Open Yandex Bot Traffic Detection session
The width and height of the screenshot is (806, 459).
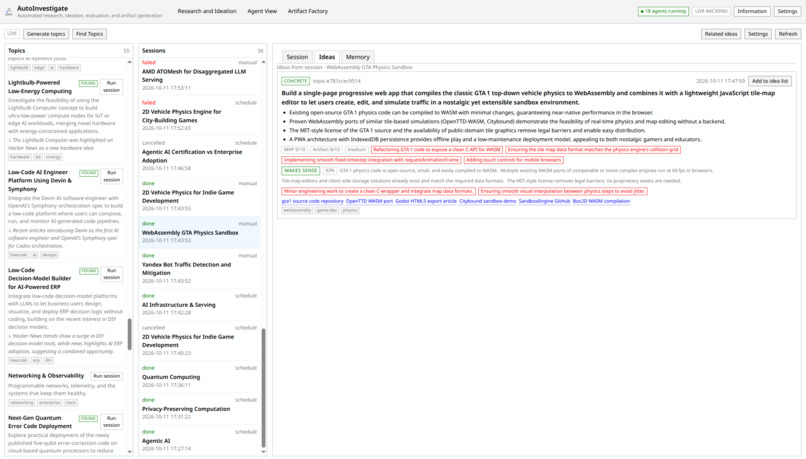tap(199, 269)
